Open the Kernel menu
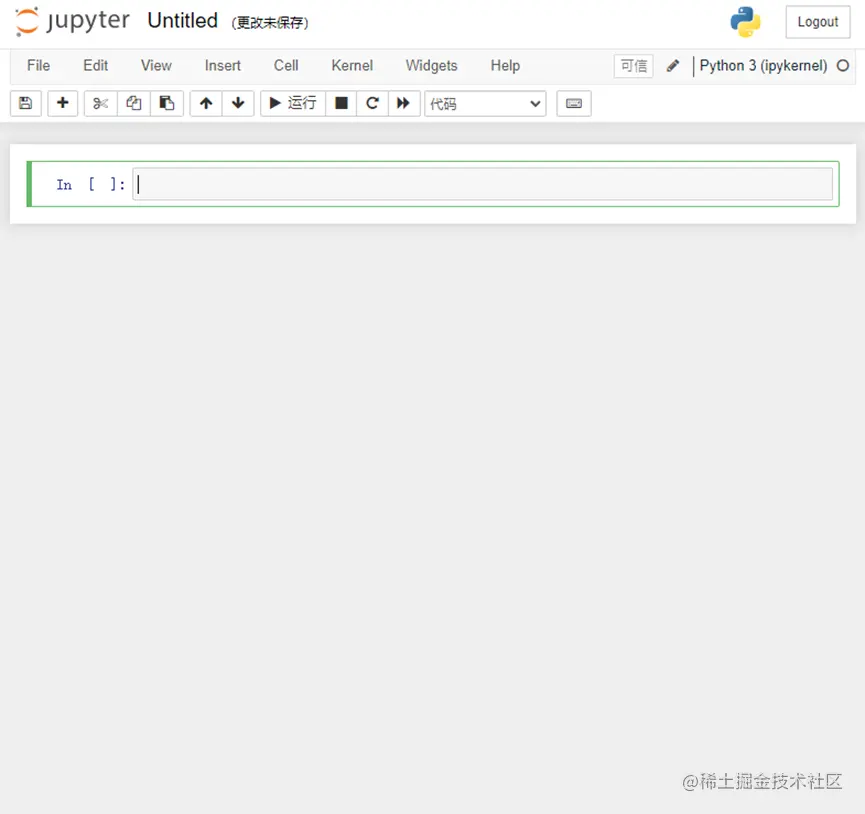 pos(352,66)
